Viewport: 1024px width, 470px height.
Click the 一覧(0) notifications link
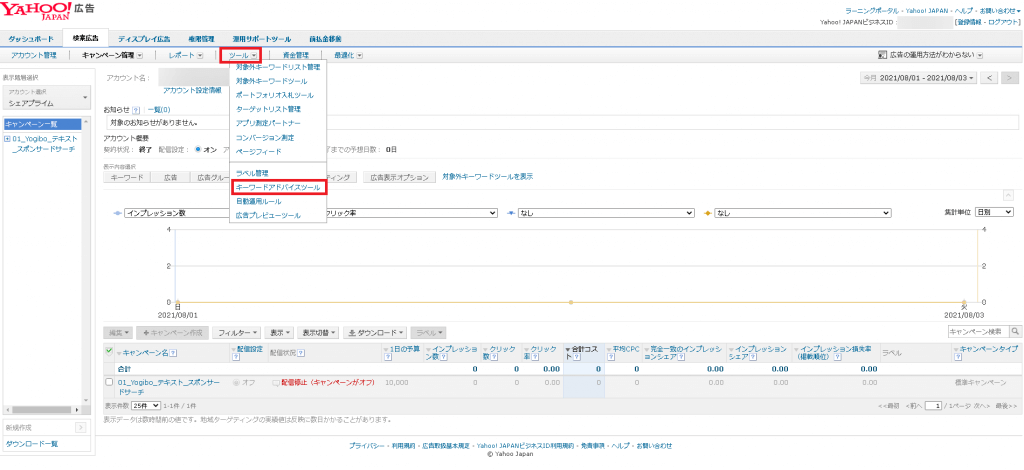point(159,110)
